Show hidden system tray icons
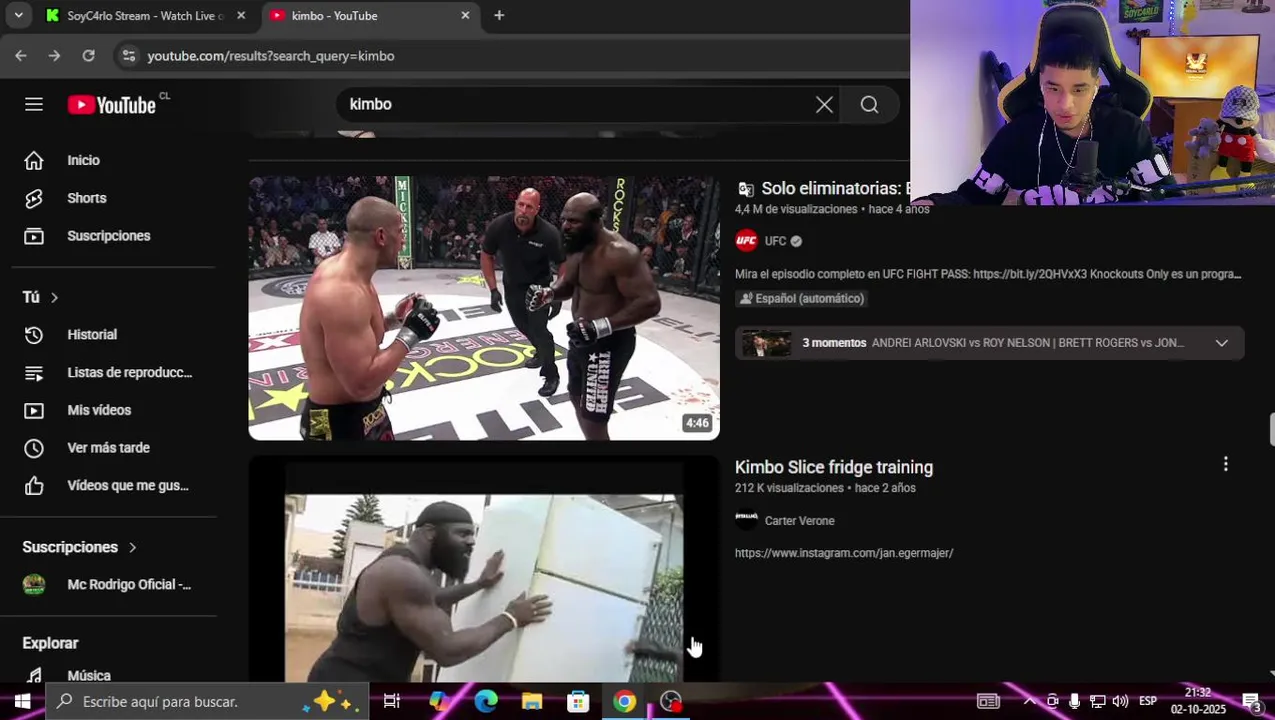The image size is (1275, 720). [x=1029, y=702]
